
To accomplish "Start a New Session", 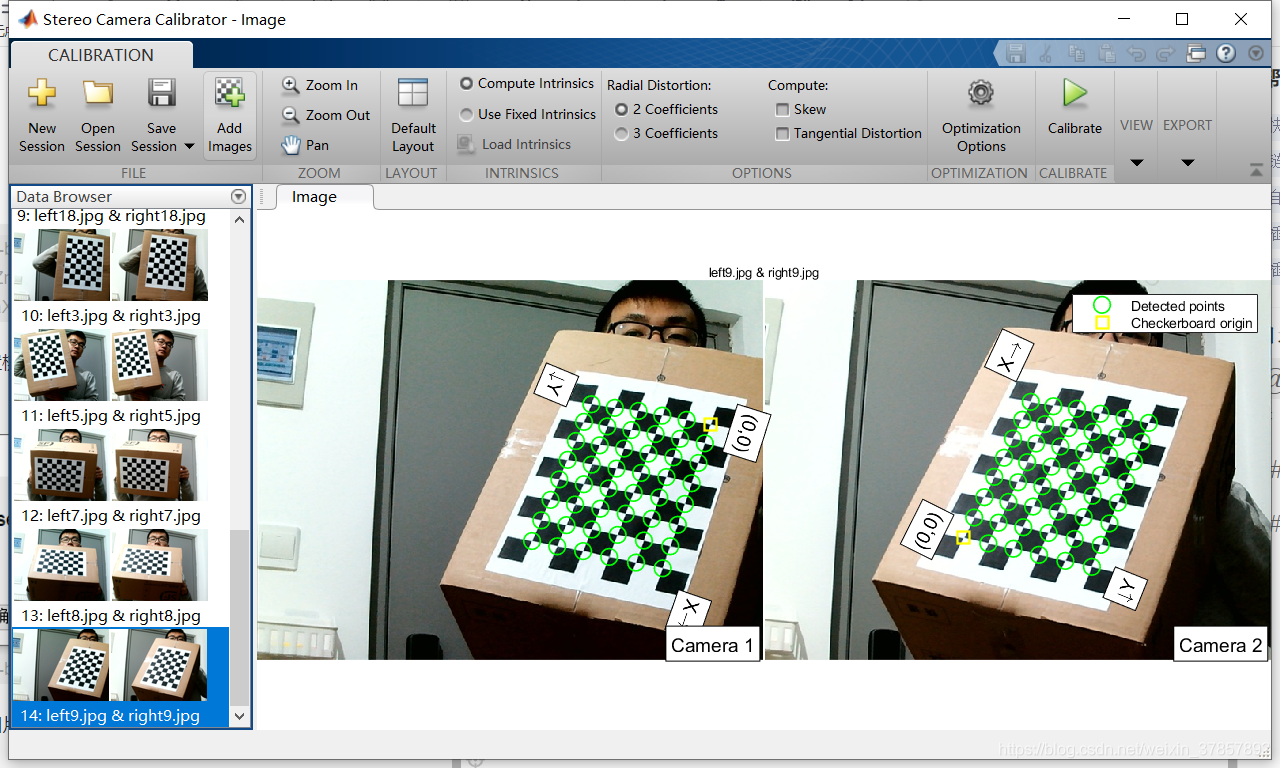I will click(x=42, y=115).
